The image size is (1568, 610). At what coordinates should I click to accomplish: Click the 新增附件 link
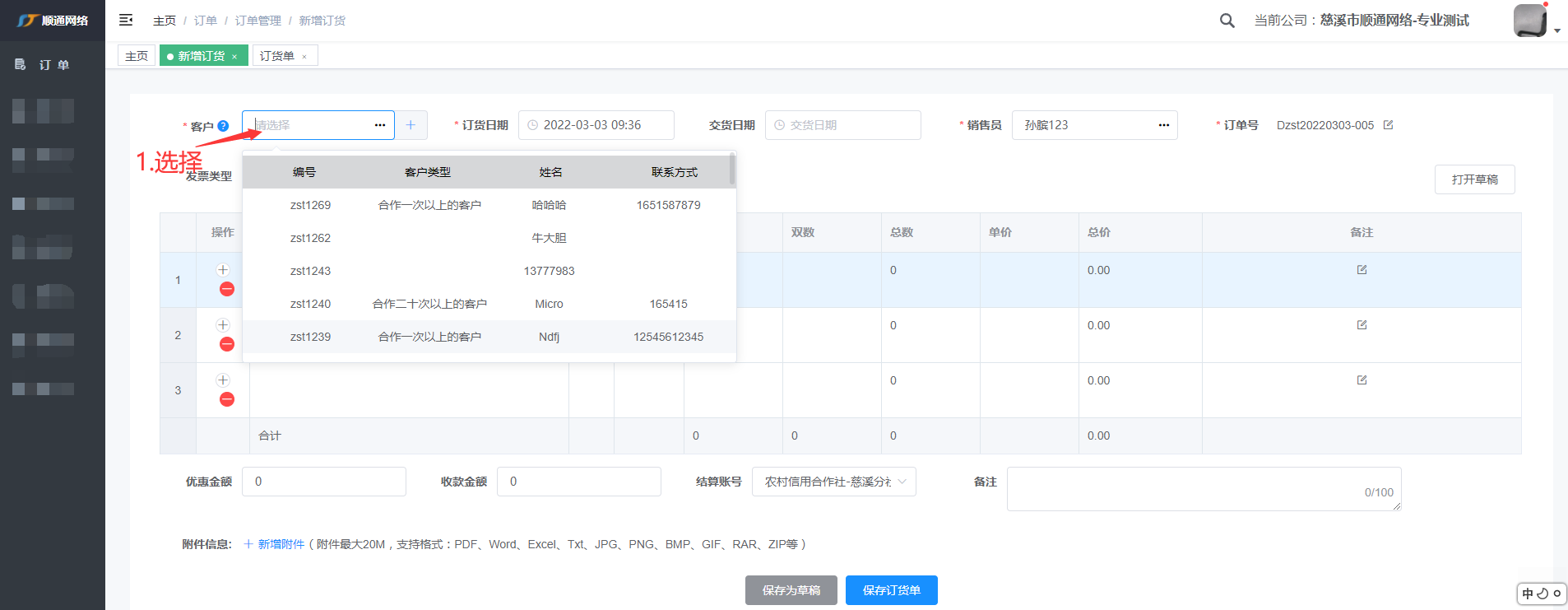(x=275, y=544)
